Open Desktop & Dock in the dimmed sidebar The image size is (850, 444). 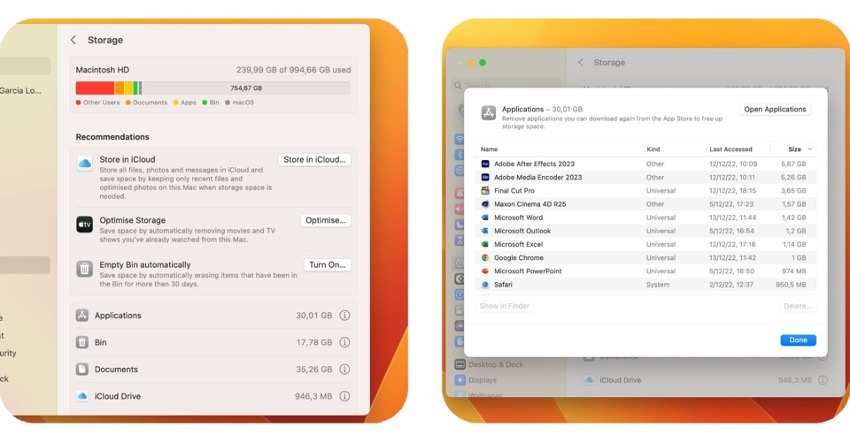490,364
